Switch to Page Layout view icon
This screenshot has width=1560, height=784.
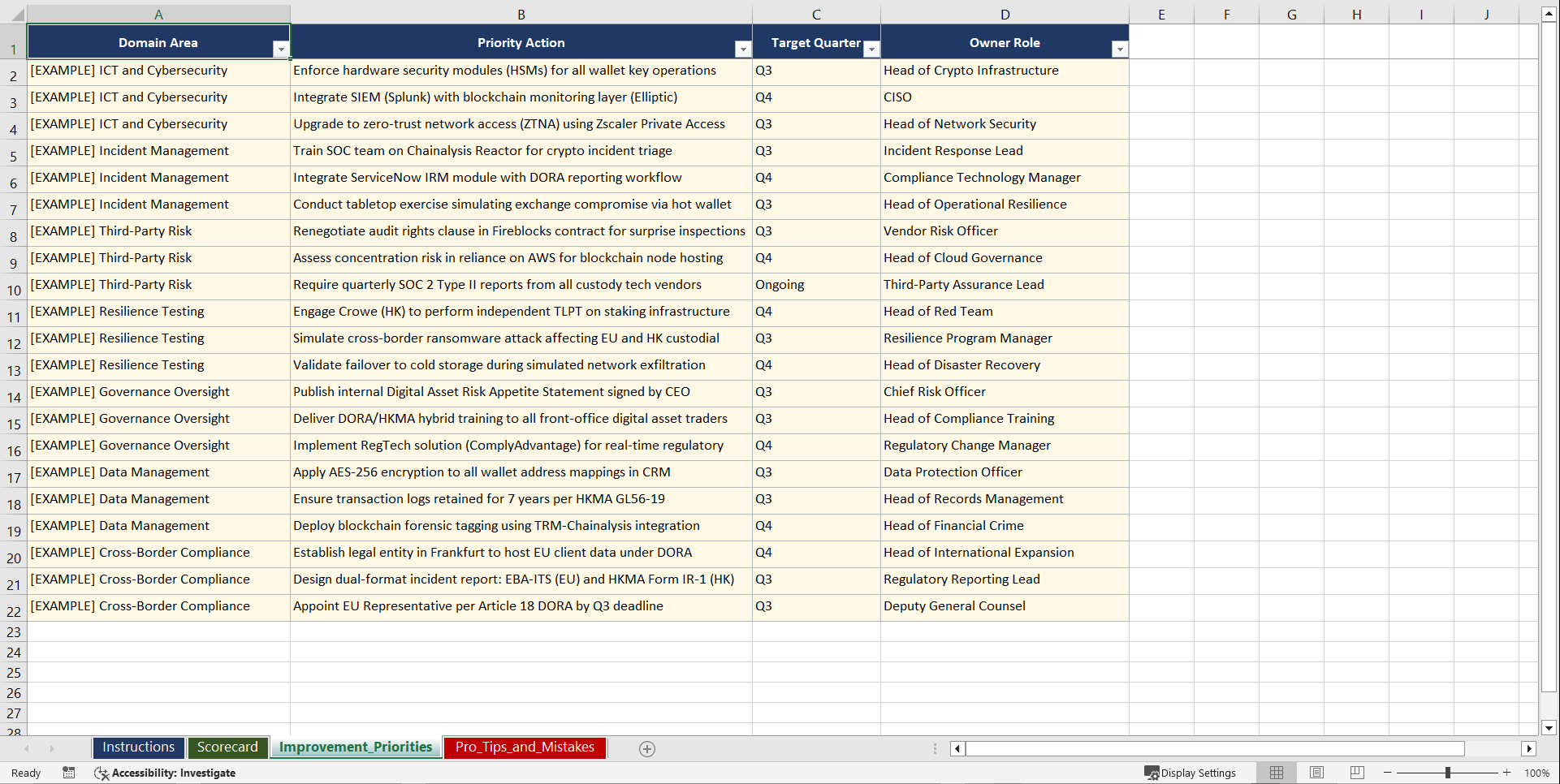(x=1316, y=773)
